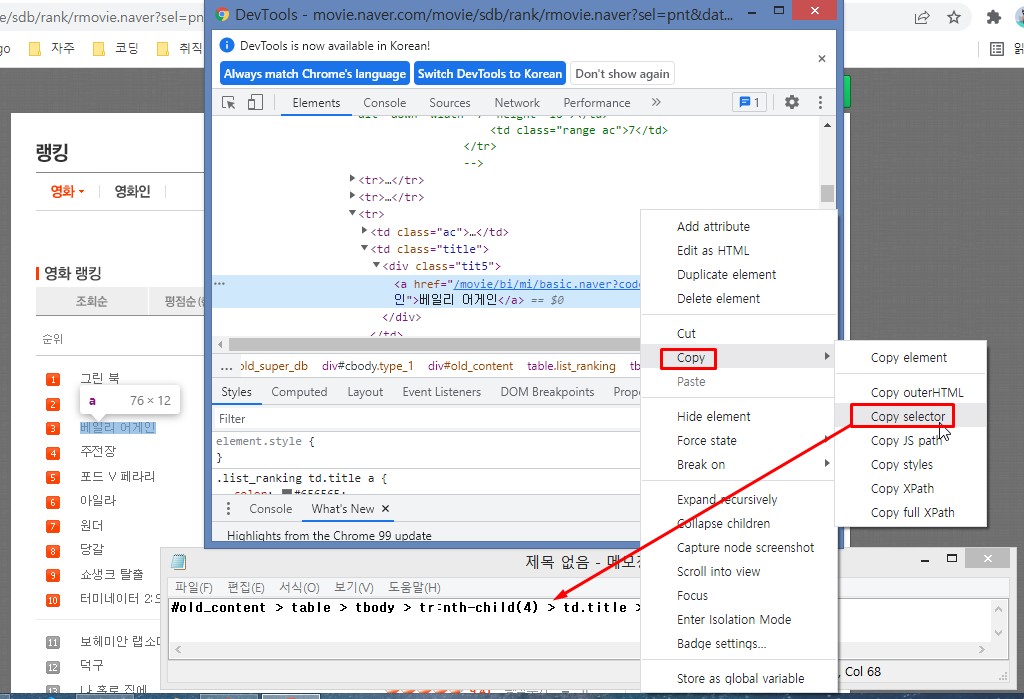
Task: Open the 코딩 bookmark folder
Action: (x=116, y=48)
